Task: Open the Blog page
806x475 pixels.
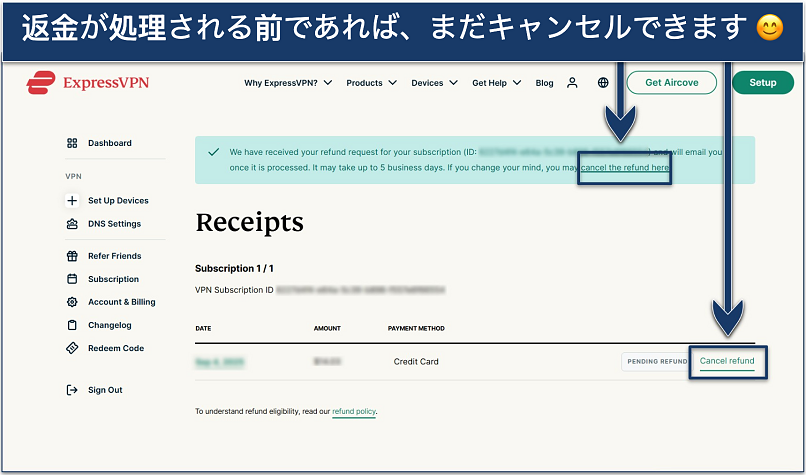Action: pos(544,83)
